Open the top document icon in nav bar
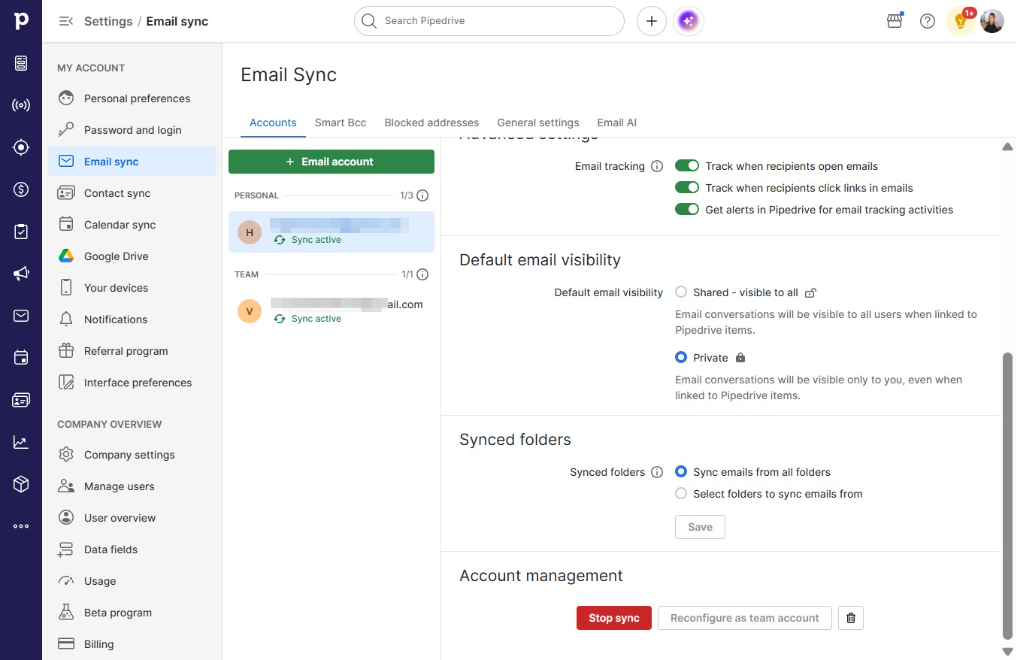This screenshot has width=1016, height=660. click(x=21, y=63)
